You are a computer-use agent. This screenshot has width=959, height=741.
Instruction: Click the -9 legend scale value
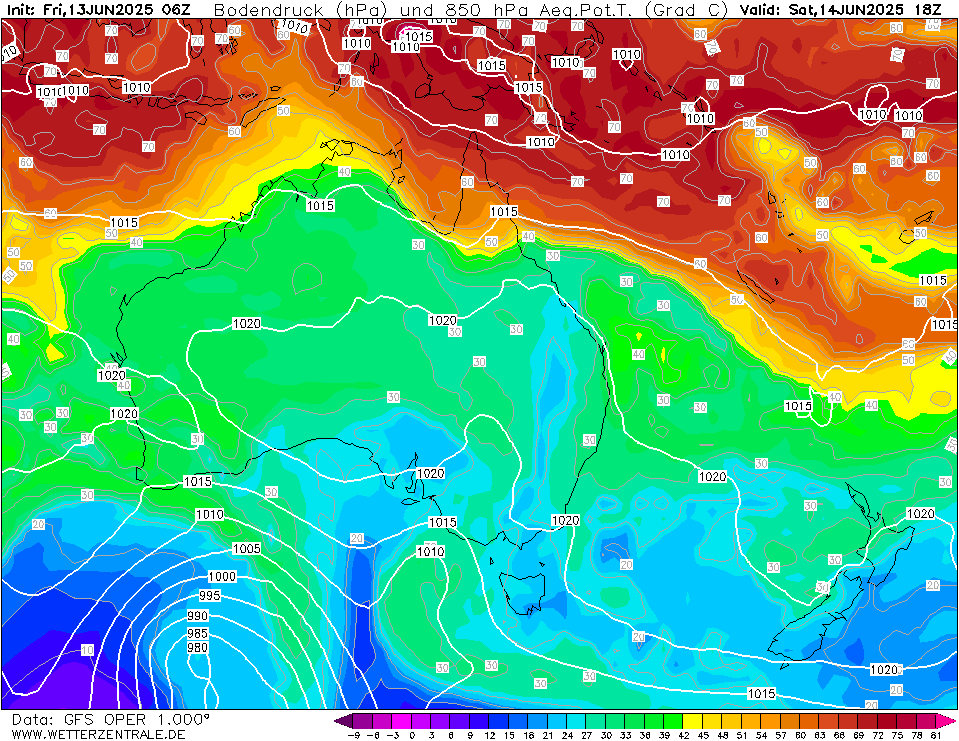pyautogui.click(x=354, y=735)
